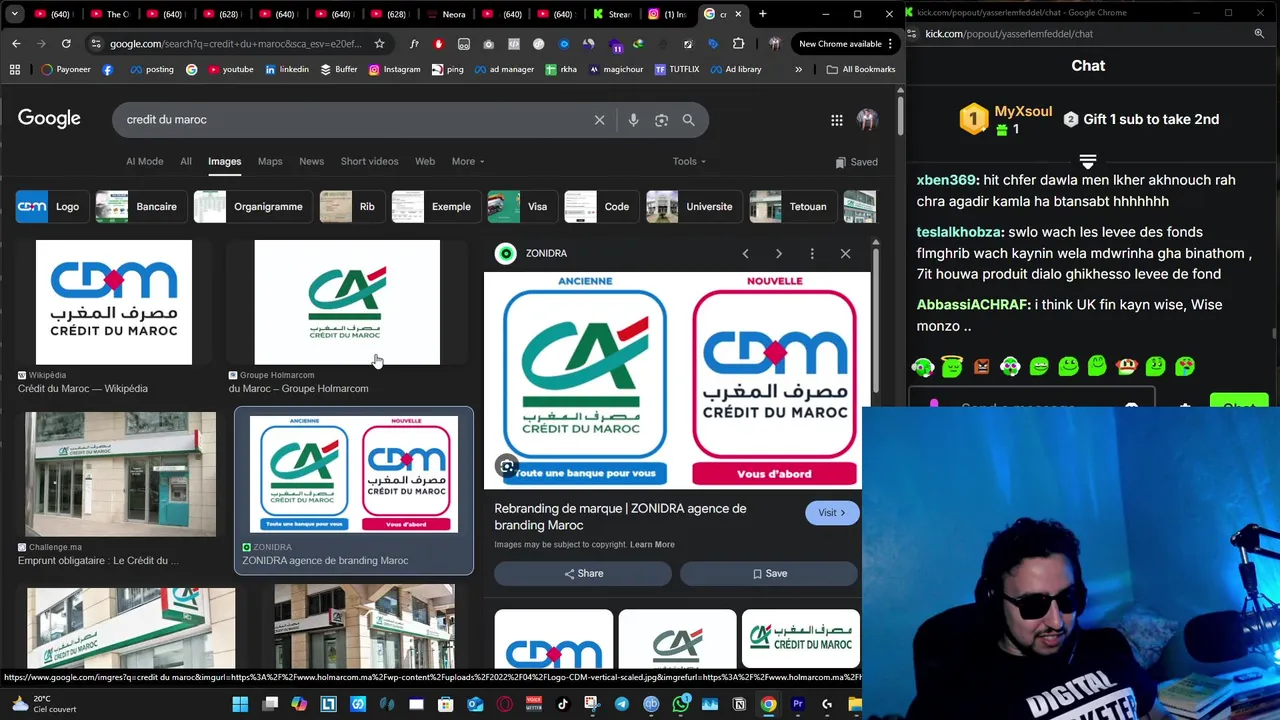Image resolution: width=1280 pixels, height=720 pixels.
Task: Open the youtube bookmark
Action: pyautogui.click(x=229, y=69)
